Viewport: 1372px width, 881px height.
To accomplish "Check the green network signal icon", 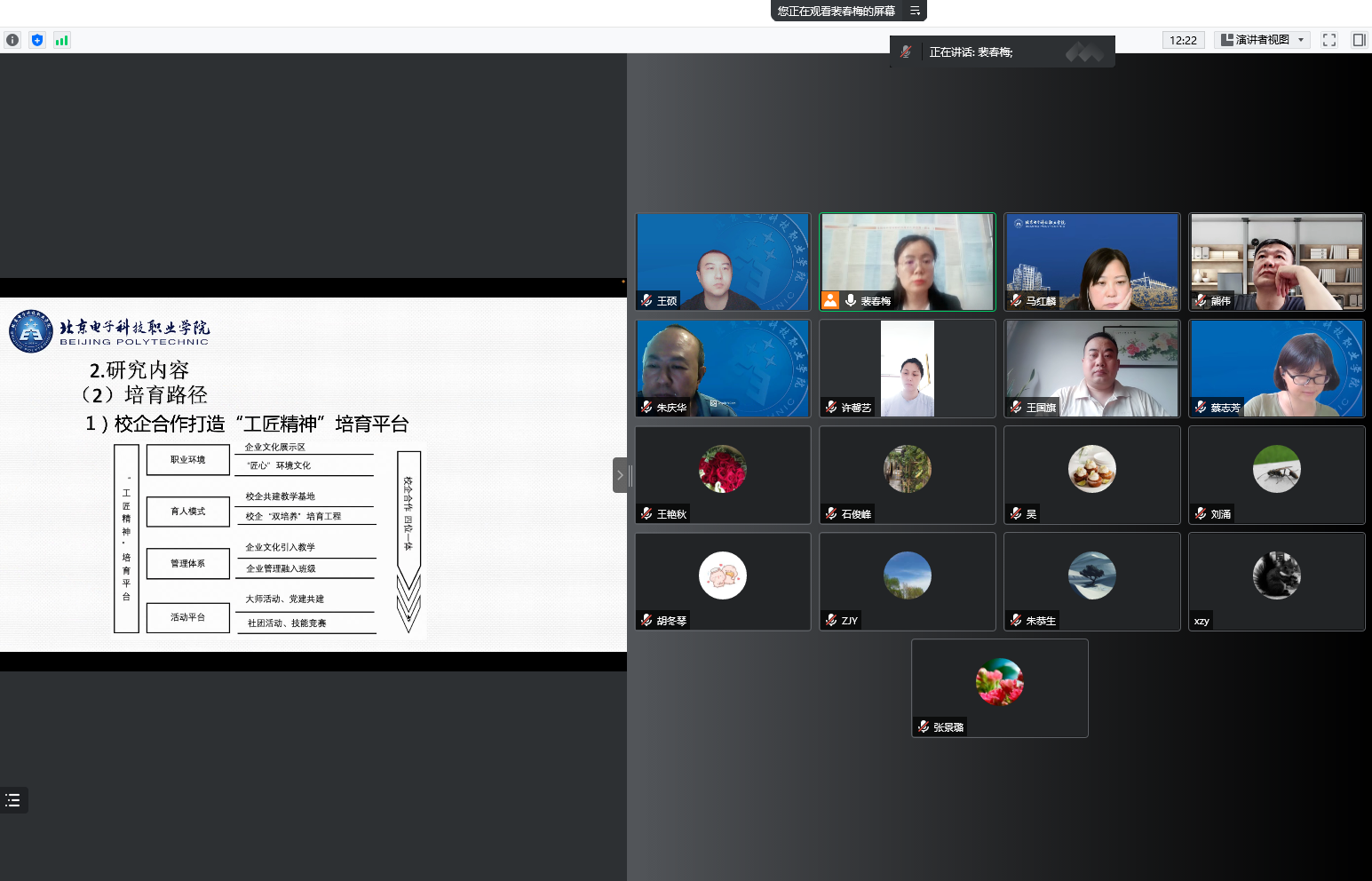I will [61, 40].
